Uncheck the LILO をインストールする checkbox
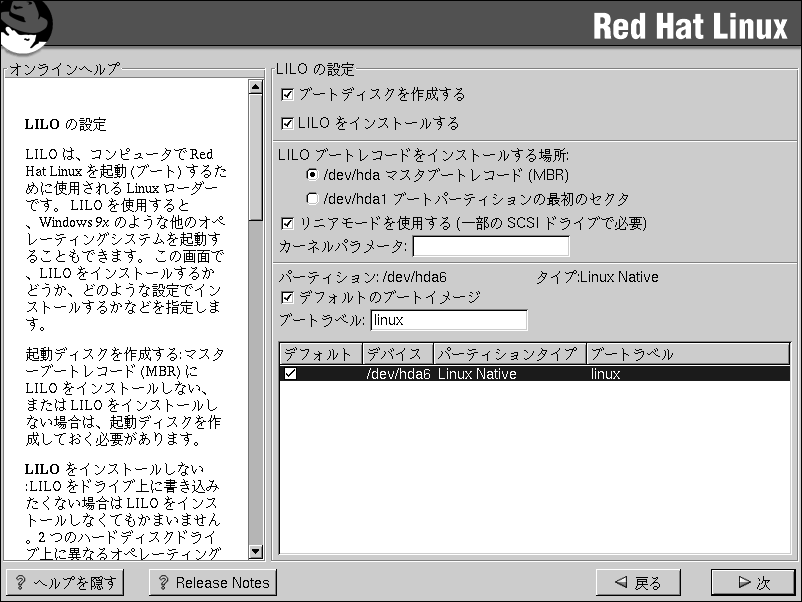Image resolution: width=802 pixels, height=602 pixels. [288, 124]
